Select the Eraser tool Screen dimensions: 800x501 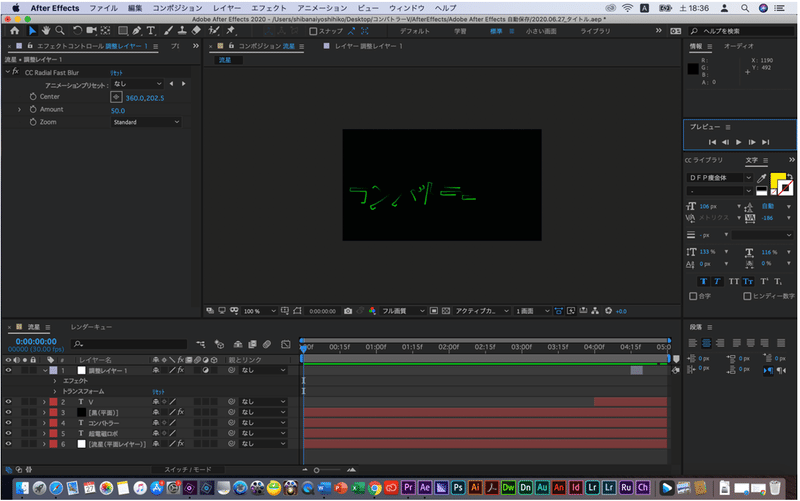pyautogui.click(x=196, y=31)
